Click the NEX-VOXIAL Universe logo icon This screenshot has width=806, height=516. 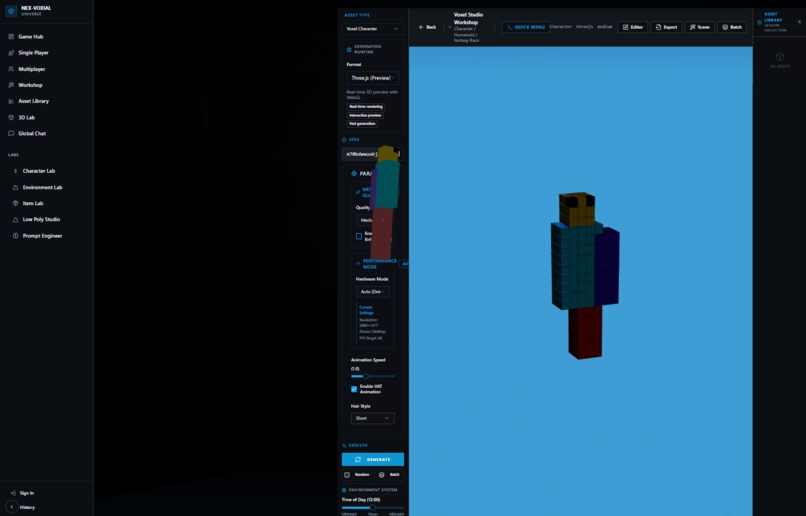click(x=11, y=11)
